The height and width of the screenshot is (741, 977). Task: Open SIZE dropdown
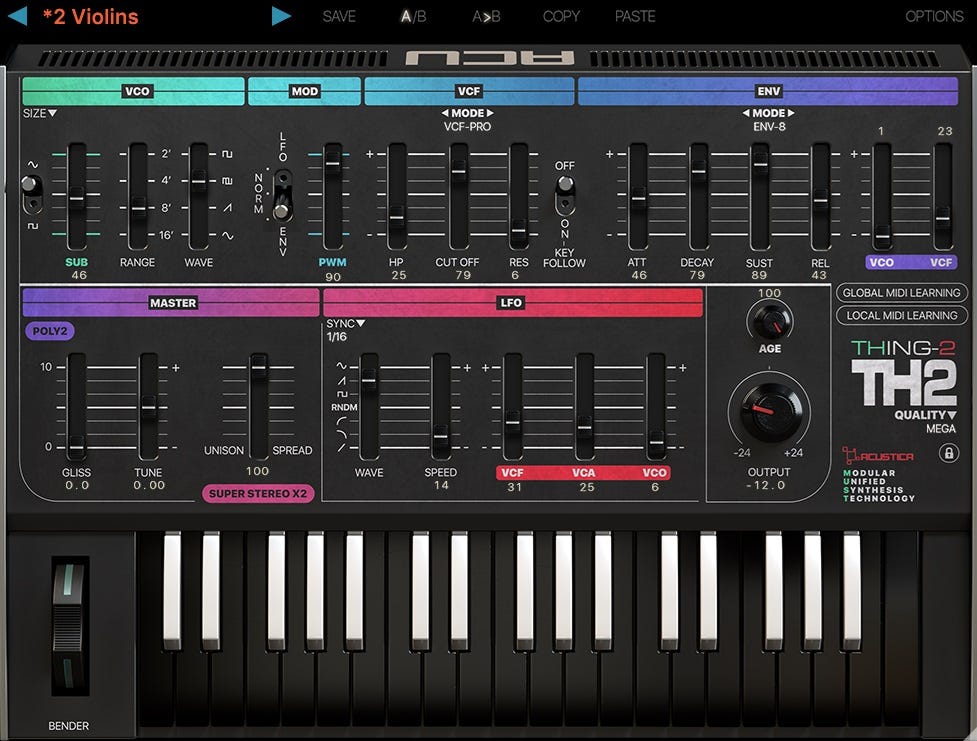point(40,113)
